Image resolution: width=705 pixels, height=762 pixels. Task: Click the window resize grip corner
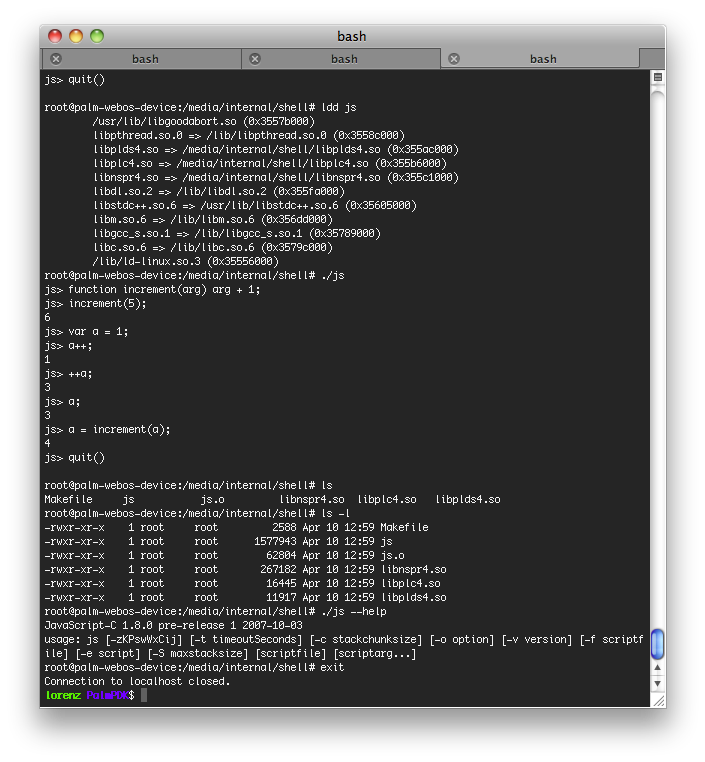658,701
